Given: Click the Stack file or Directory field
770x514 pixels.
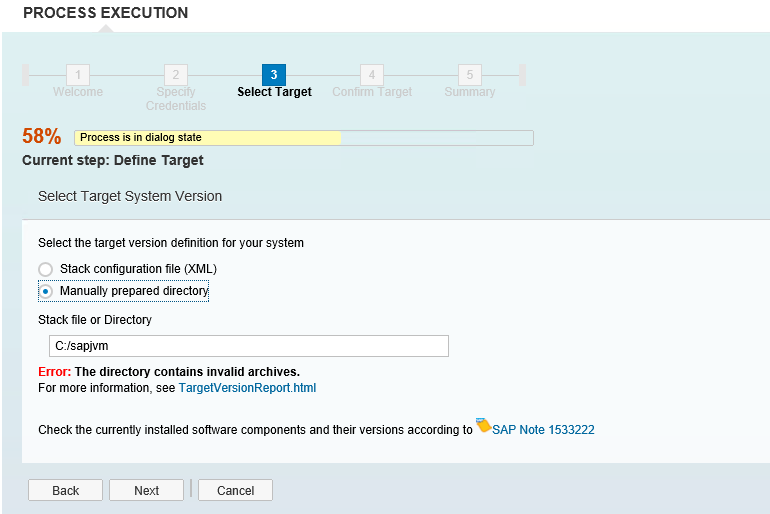Looking at the screenshot, I should click(x=248, y=346).
